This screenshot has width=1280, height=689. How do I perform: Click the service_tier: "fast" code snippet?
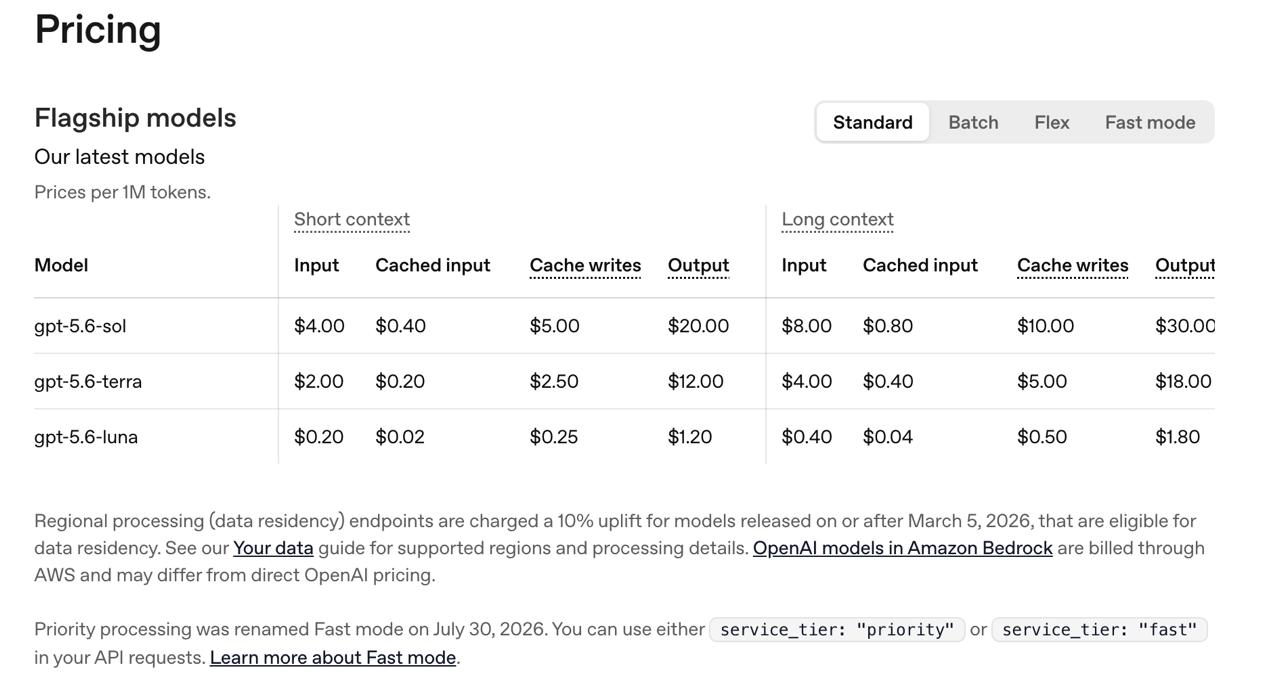(1099, 630)
